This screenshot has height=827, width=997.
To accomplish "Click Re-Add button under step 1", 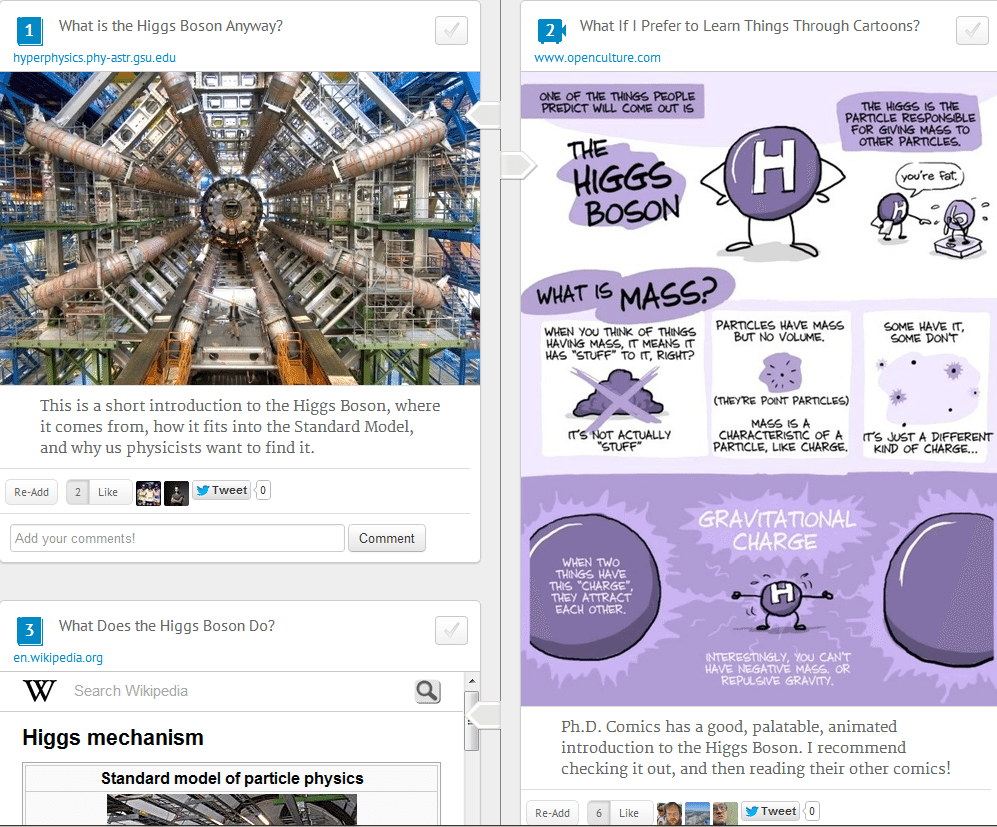I will pyautogui.click(x=32, y=492).
